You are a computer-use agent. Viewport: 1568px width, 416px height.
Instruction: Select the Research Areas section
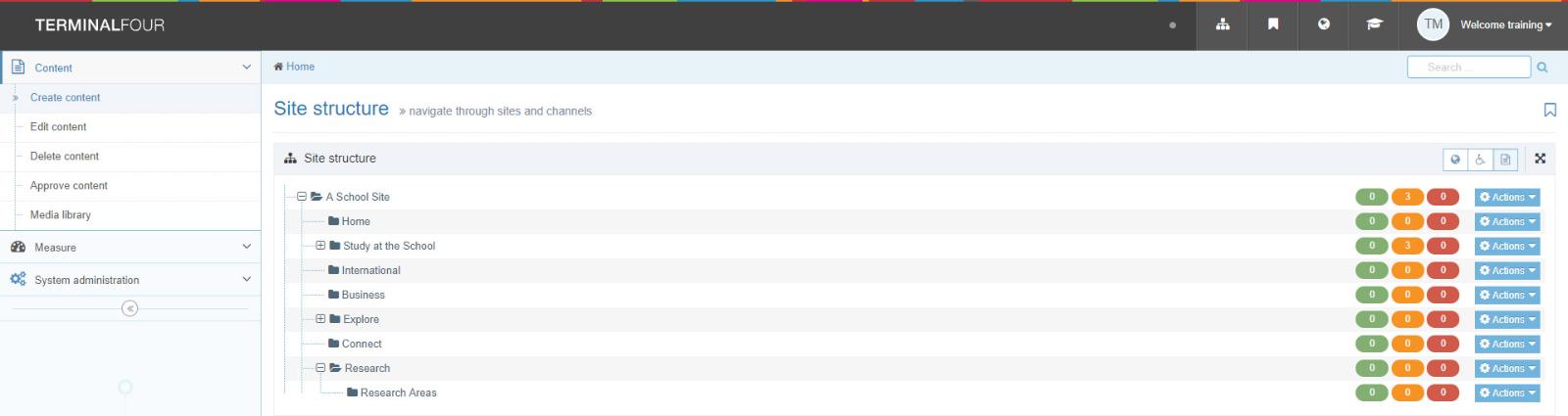pos(399,393)
